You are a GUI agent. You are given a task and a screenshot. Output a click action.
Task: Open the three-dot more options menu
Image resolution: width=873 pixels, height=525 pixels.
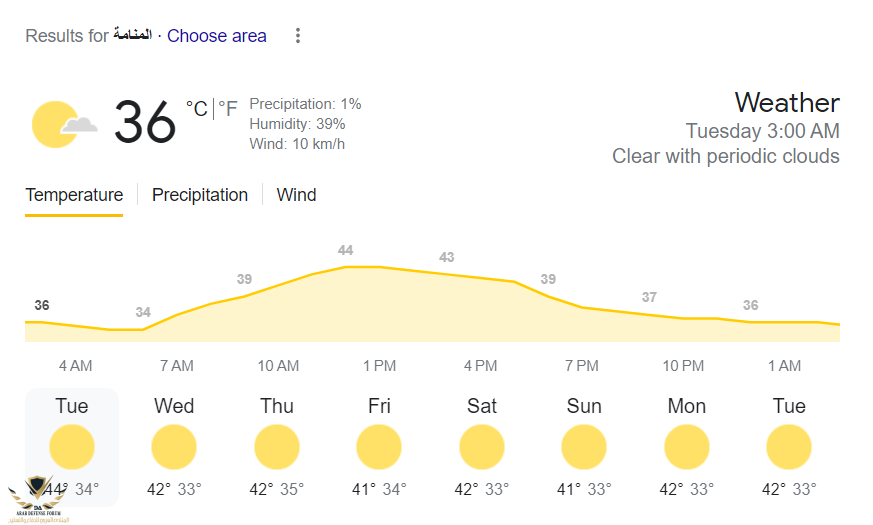click(x=297, y=36)
